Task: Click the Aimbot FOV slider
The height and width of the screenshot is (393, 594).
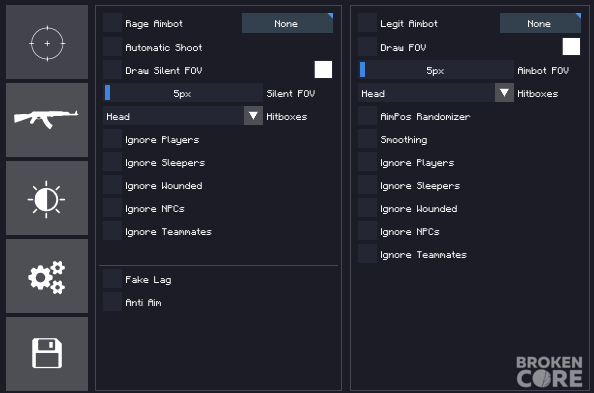Action: pyautogui.click(x=436, y=70)
